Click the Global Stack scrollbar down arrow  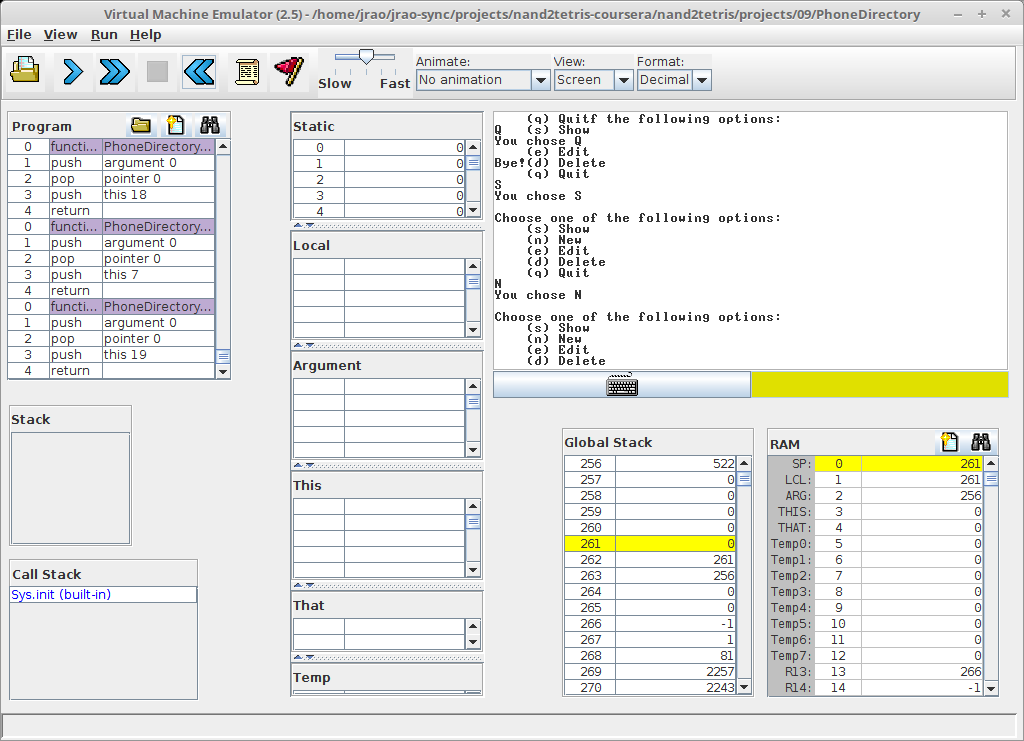(744, 688)
